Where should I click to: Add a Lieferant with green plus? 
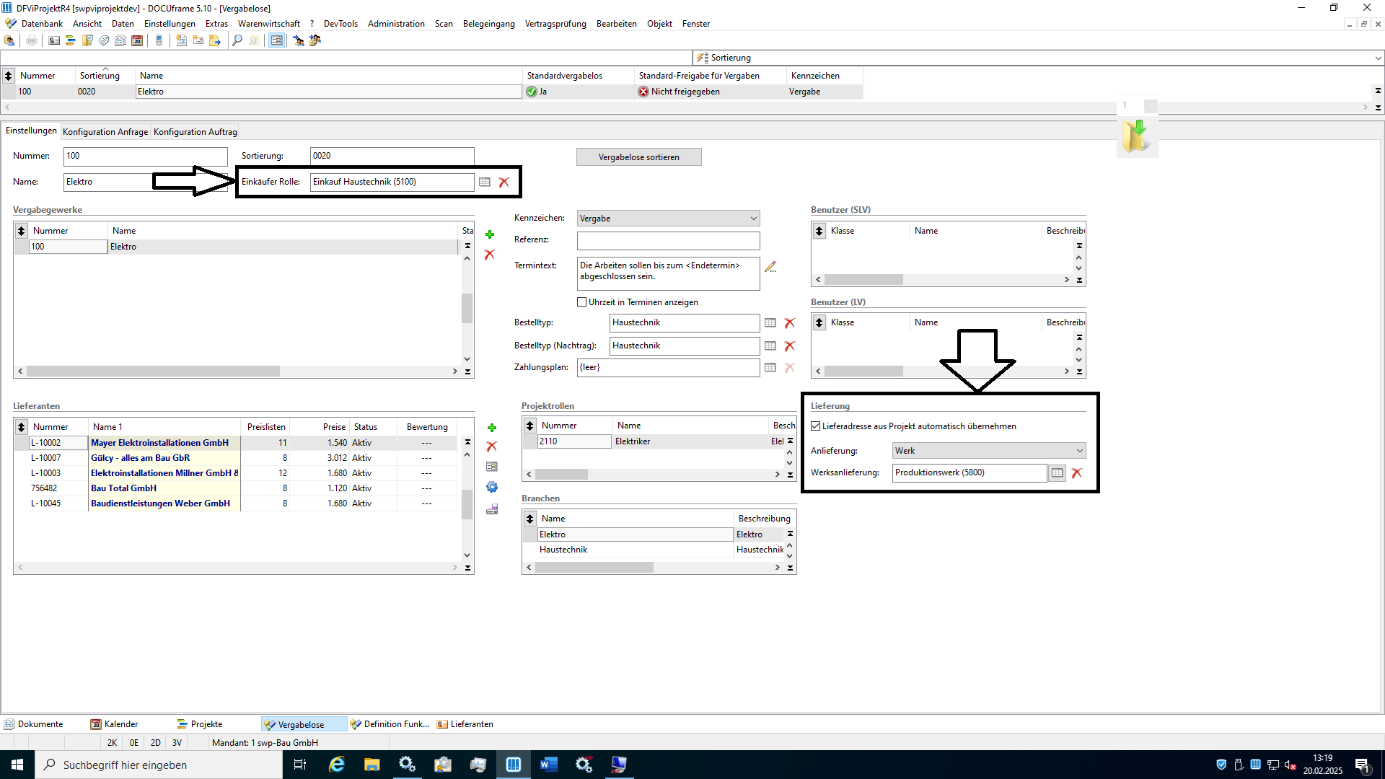pos(491,428)
